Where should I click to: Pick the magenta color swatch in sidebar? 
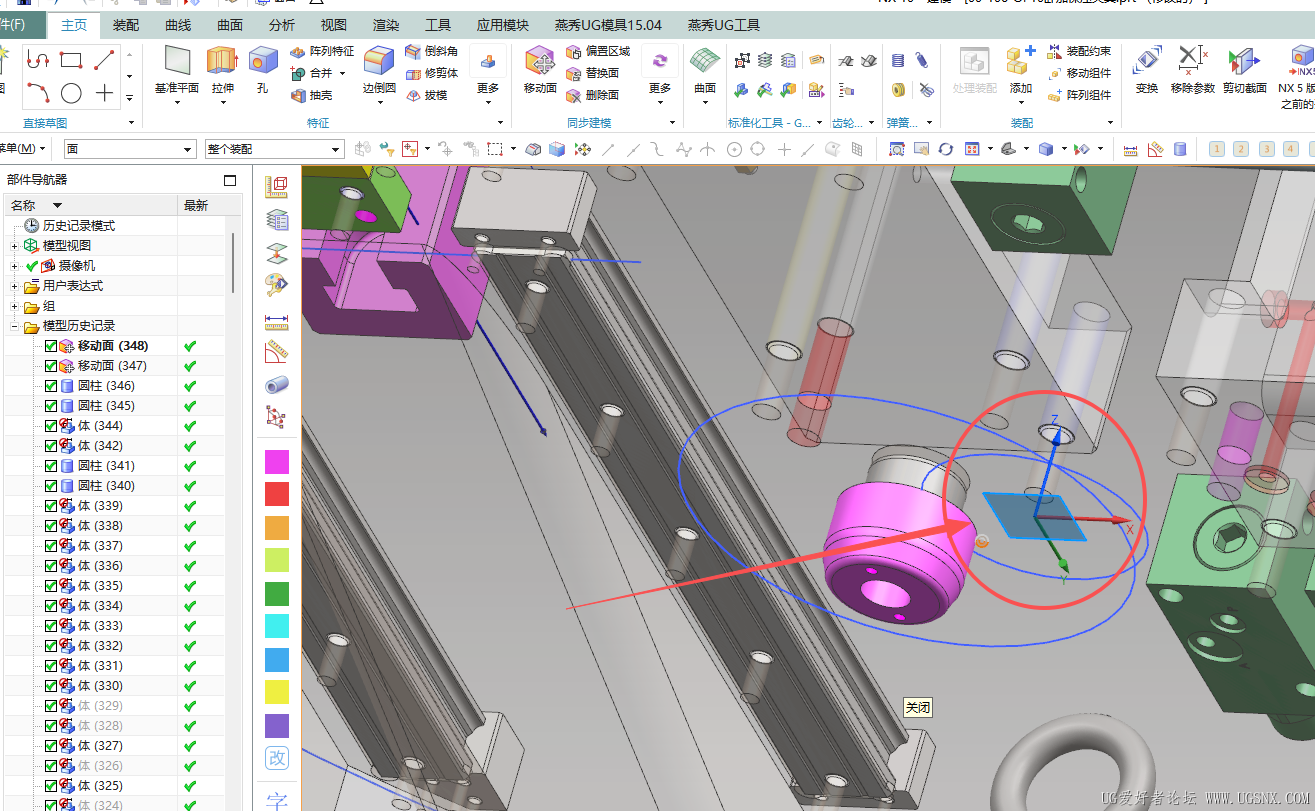coord(277,461)
